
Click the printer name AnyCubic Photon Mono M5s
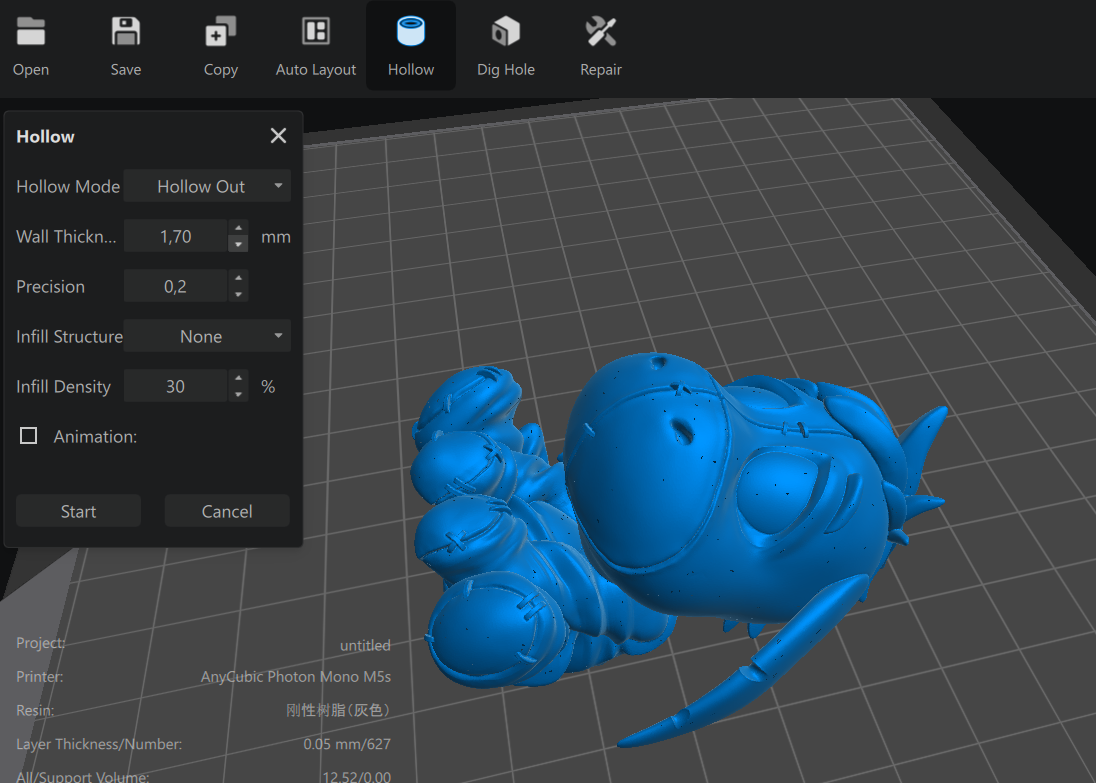click(x=296, y=677)
